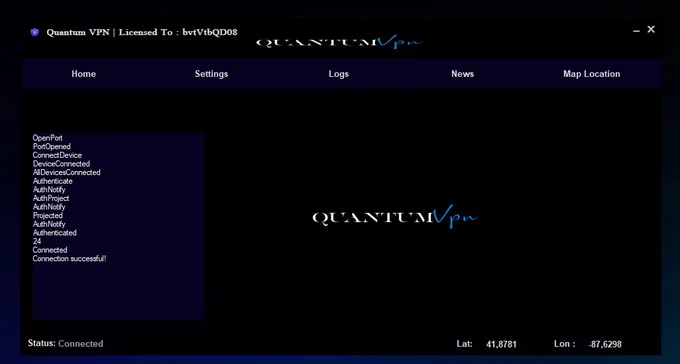The image size is (680, 364).
Task: Select the Connection successful! log line
Action: [x=69, y=259]
